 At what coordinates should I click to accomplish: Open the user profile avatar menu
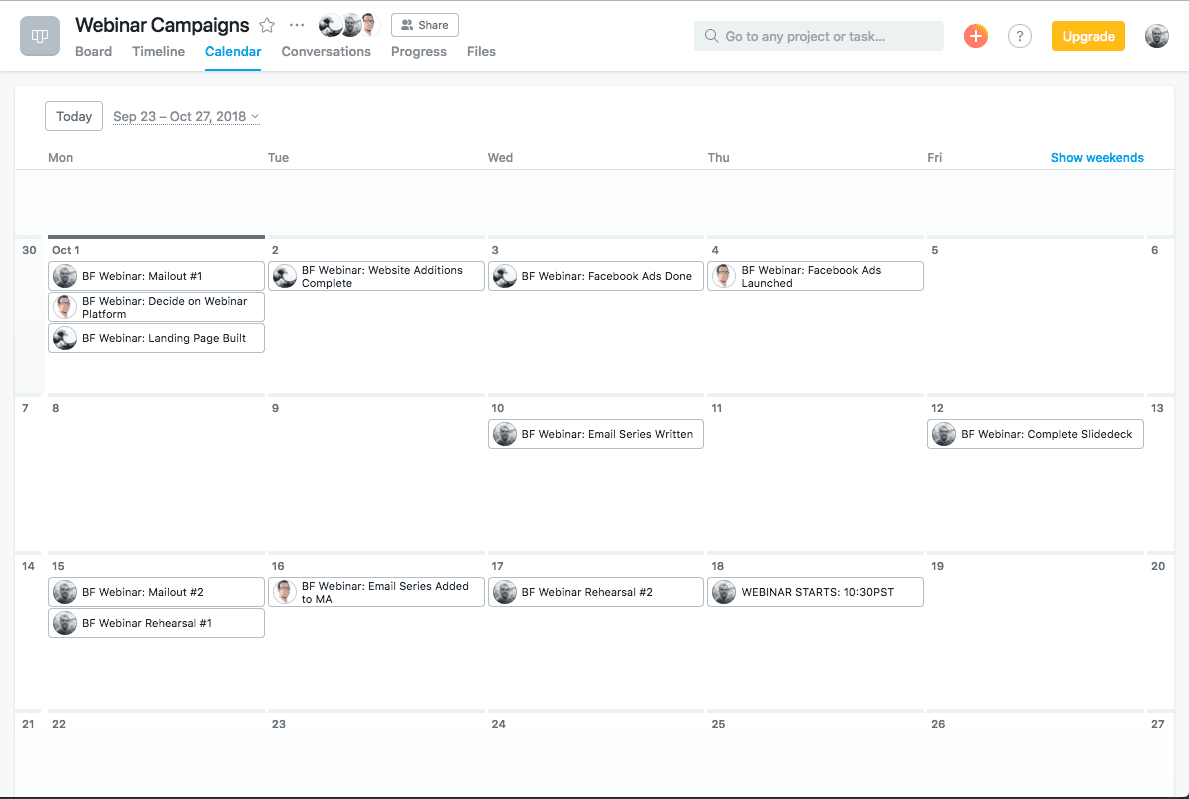pos(1156,36)
